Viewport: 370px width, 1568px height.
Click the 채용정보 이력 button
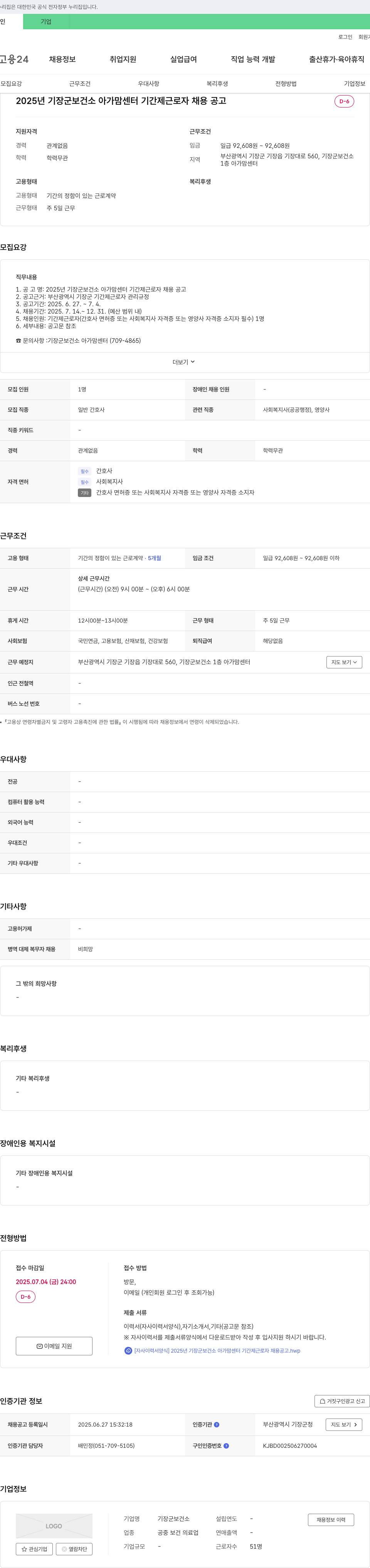pos(331,1520)
